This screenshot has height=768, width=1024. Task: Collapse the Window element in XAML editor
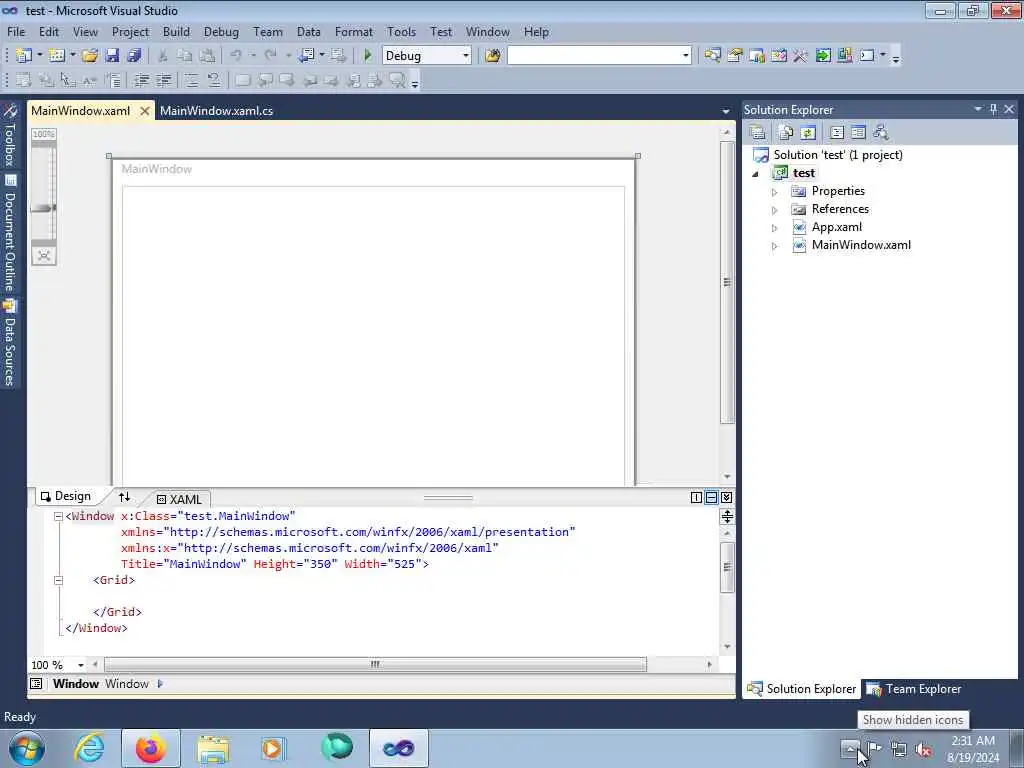[x=58, y=517]
